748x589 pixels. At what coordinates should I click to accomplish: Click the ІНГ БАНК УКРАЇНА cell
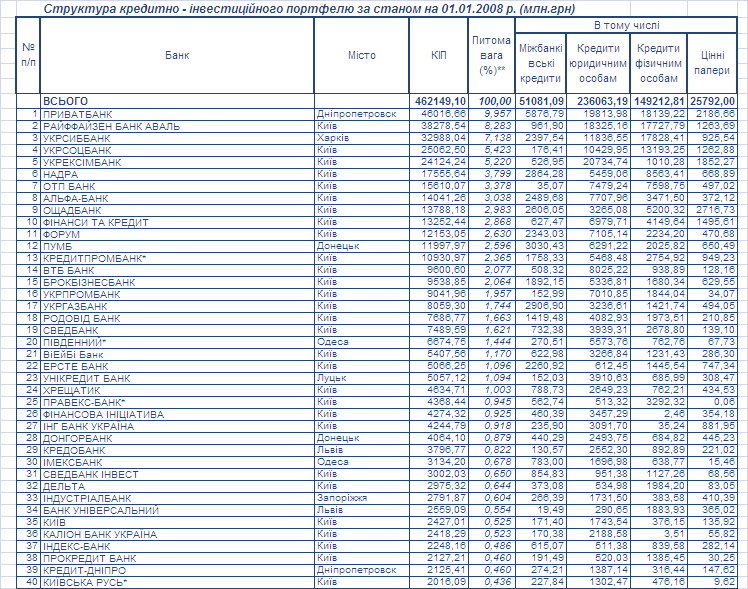click(x=177, y=426)
